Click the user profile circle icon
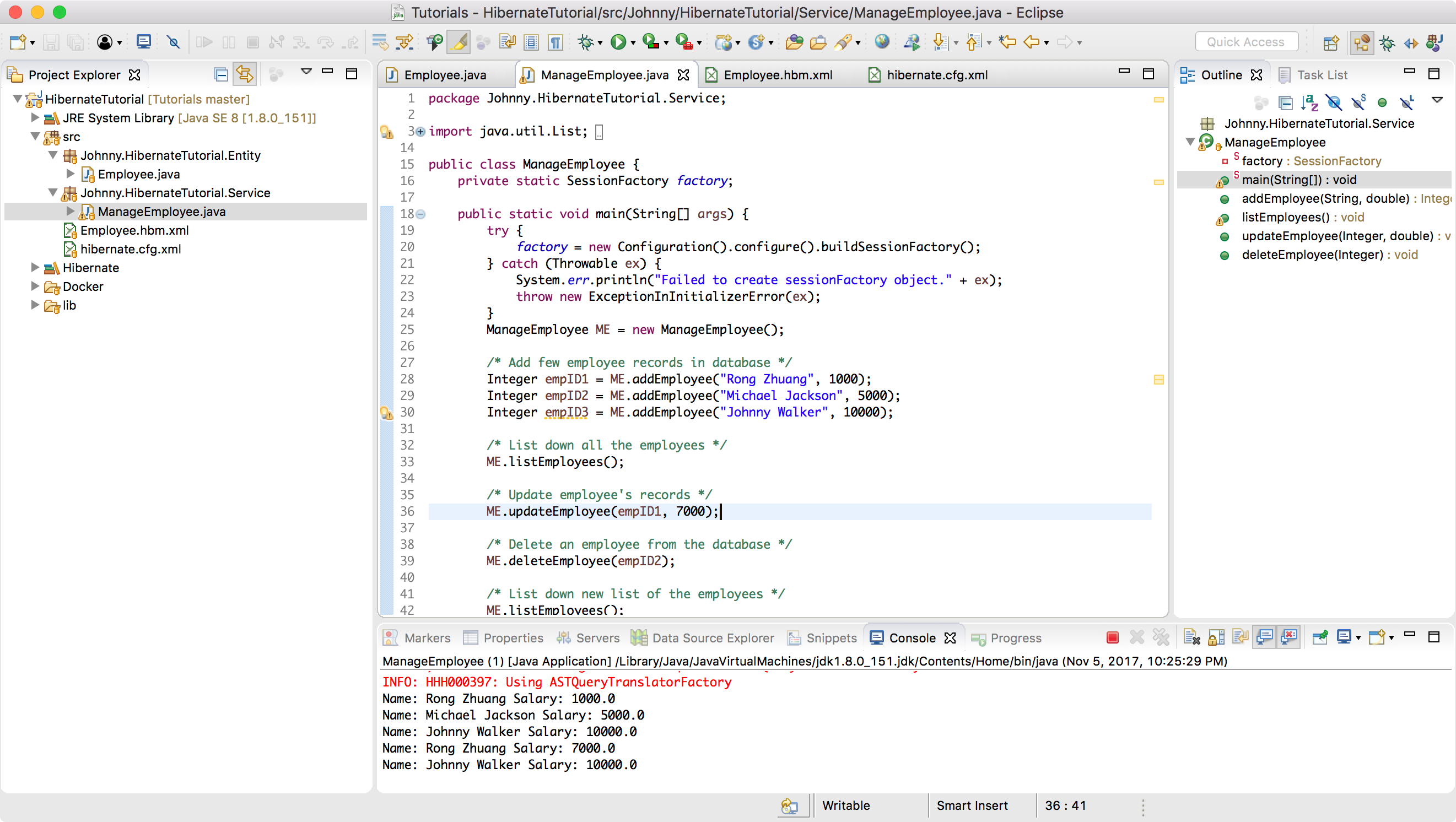Viewport: 1456px width, 822px height. click(x=105, y=42)
